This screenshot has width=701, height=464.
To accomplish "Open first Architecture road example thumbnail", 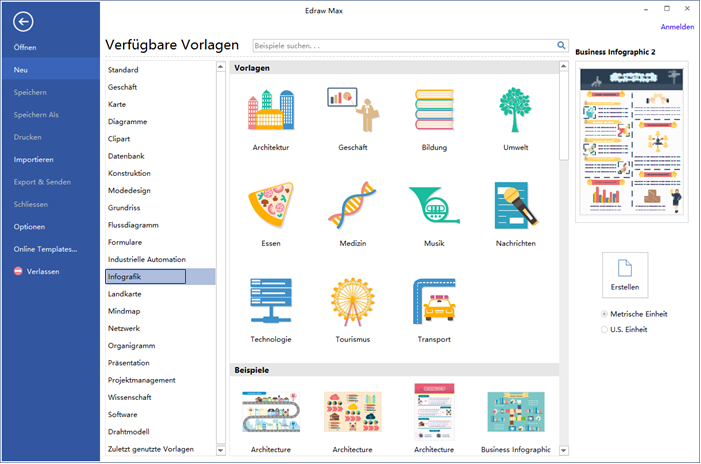I will pyautogui.click(x=271, y=412).
